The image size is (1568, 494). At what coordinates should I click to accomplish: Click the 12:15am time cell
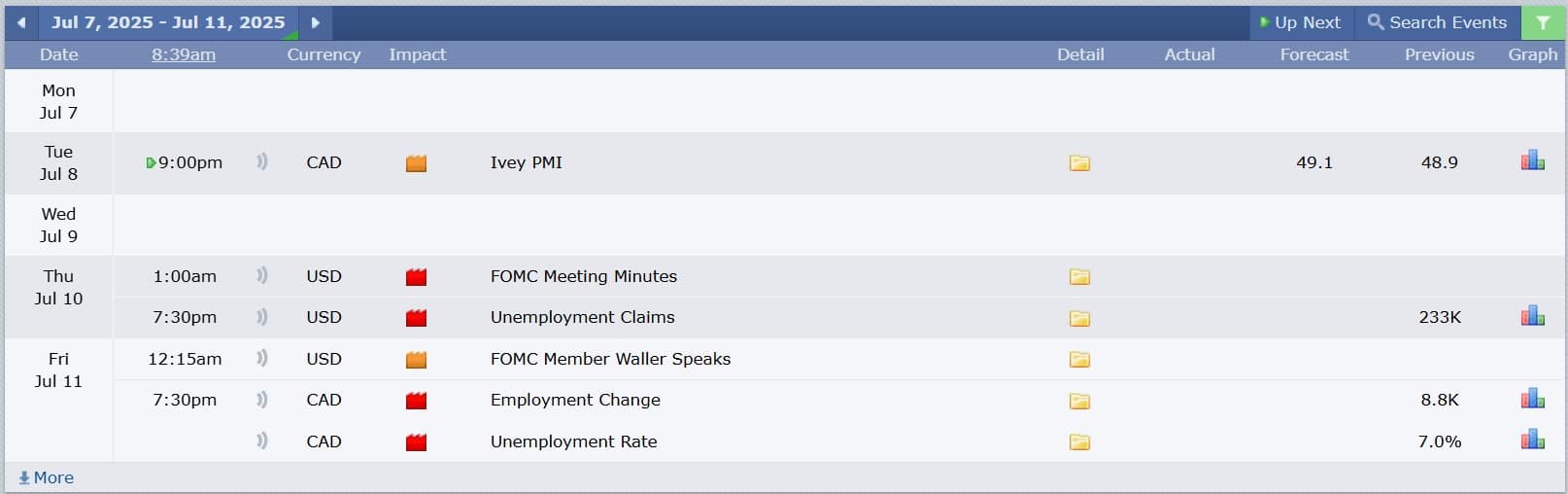185,359
